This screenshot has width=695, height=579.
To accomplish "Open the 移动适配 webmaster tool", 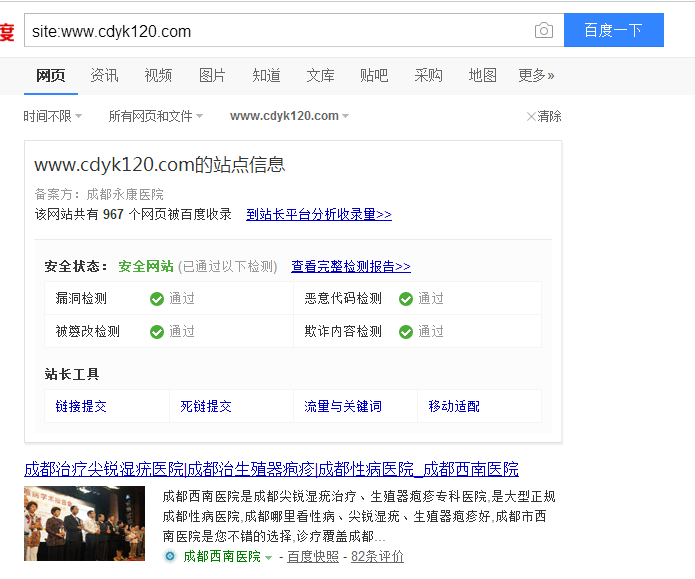I will 454,406.
